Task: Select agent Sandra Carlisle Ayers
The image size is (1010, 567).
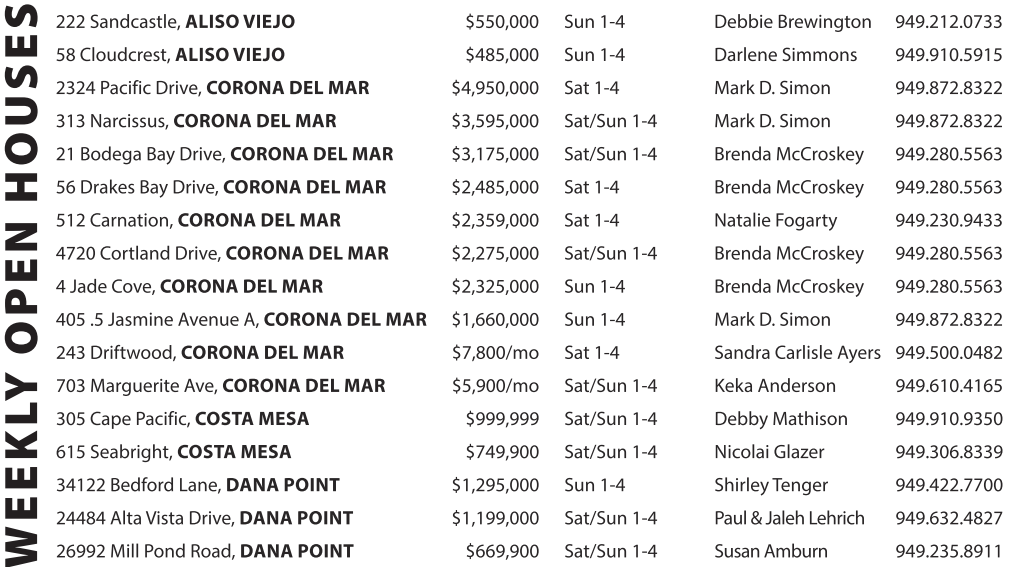Action: (x=797, y=353)
